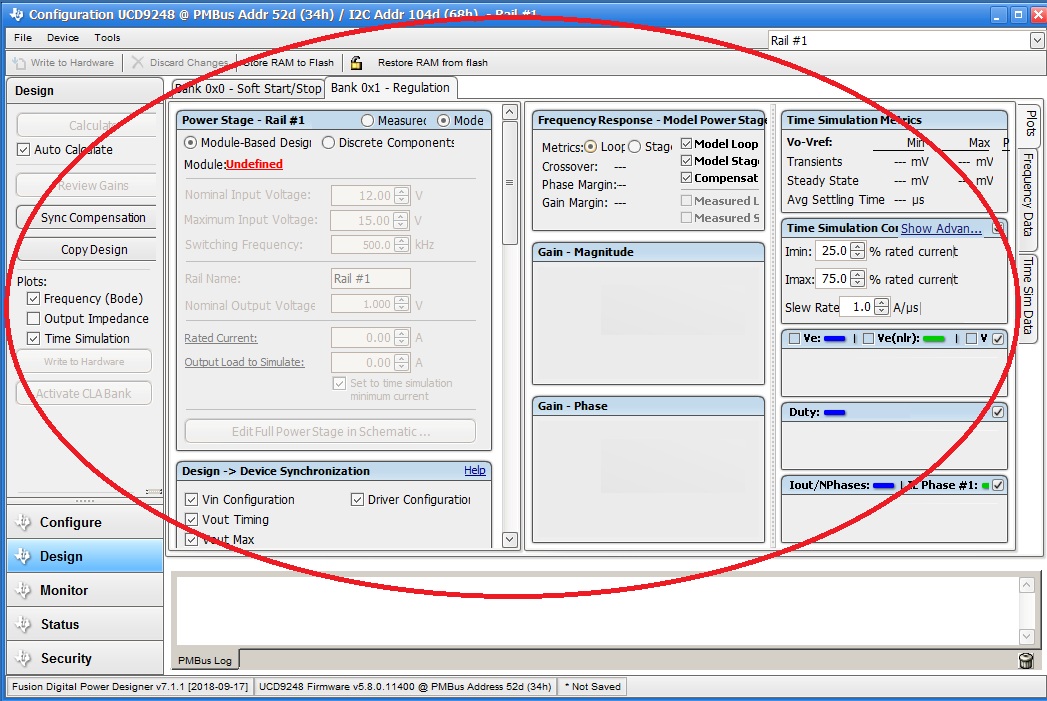Switch to Bank 0x0 - Soft Start/Stop tab
The width and height of the screenshot is (1047, 701).
(x=248, y=88)
